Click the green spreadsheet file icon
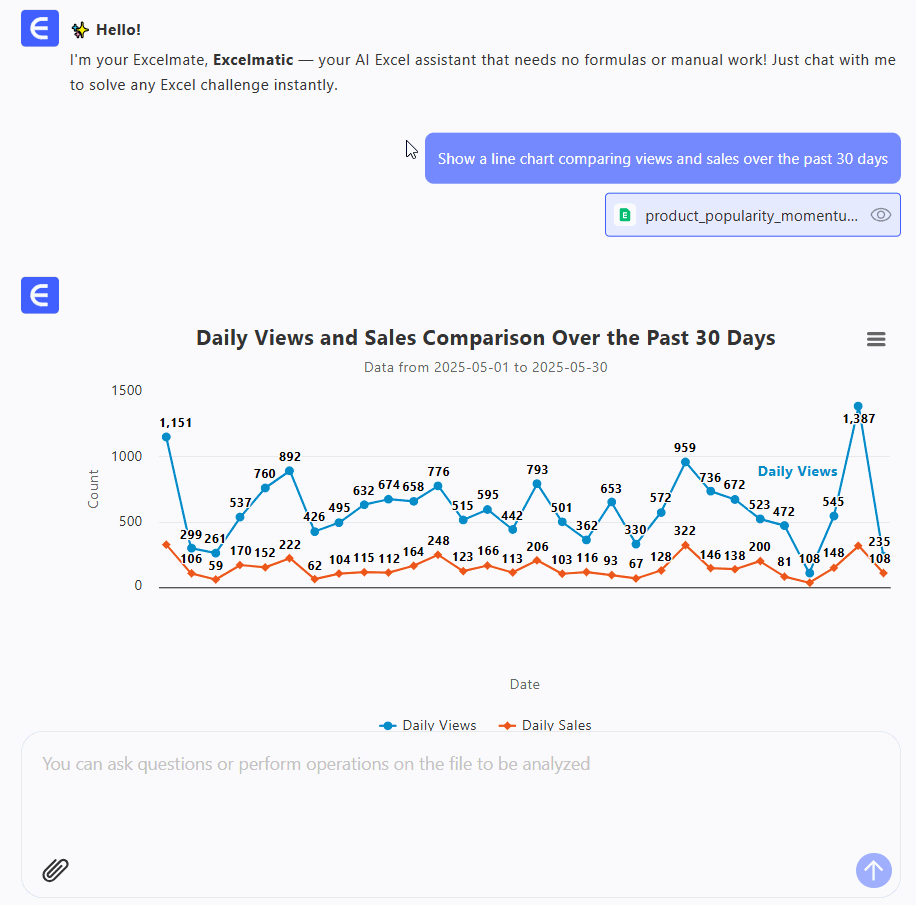 625,215
